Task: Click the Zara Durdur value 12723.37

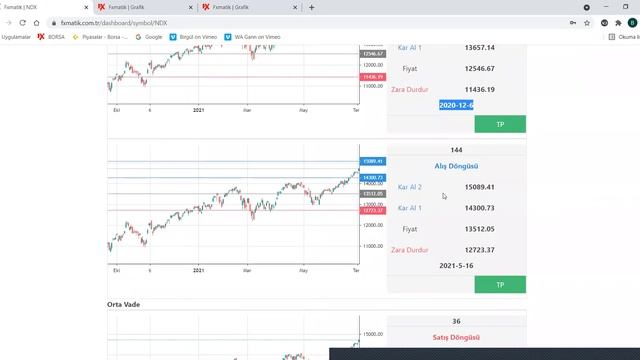Action: (480, 250)
